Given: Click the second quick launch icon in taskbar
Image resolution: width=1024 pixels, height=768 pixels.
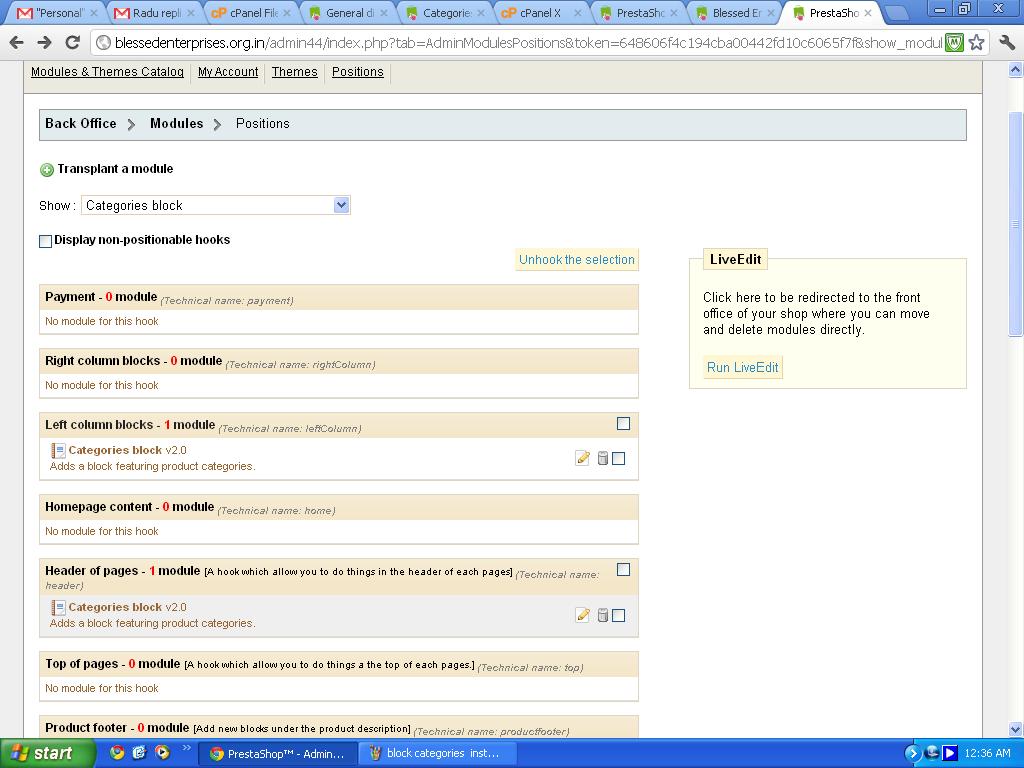Looking at the screenshot, I should [139, 753].
